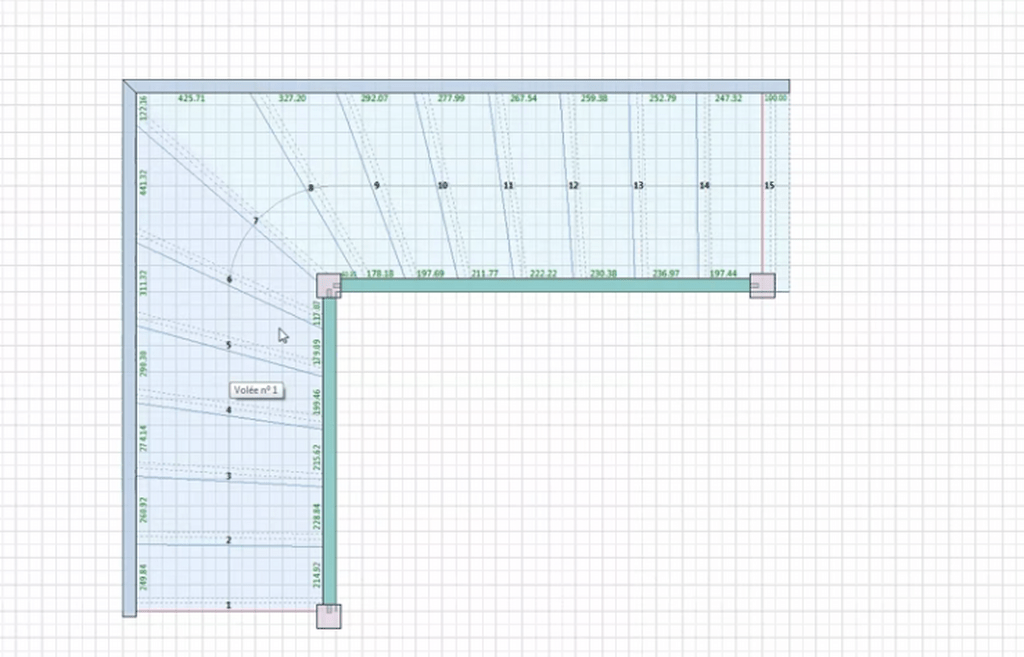Click the 249.84 dimension on the left wall
Viewport: 1024px width, 657px height.
[x=144, y=577]
